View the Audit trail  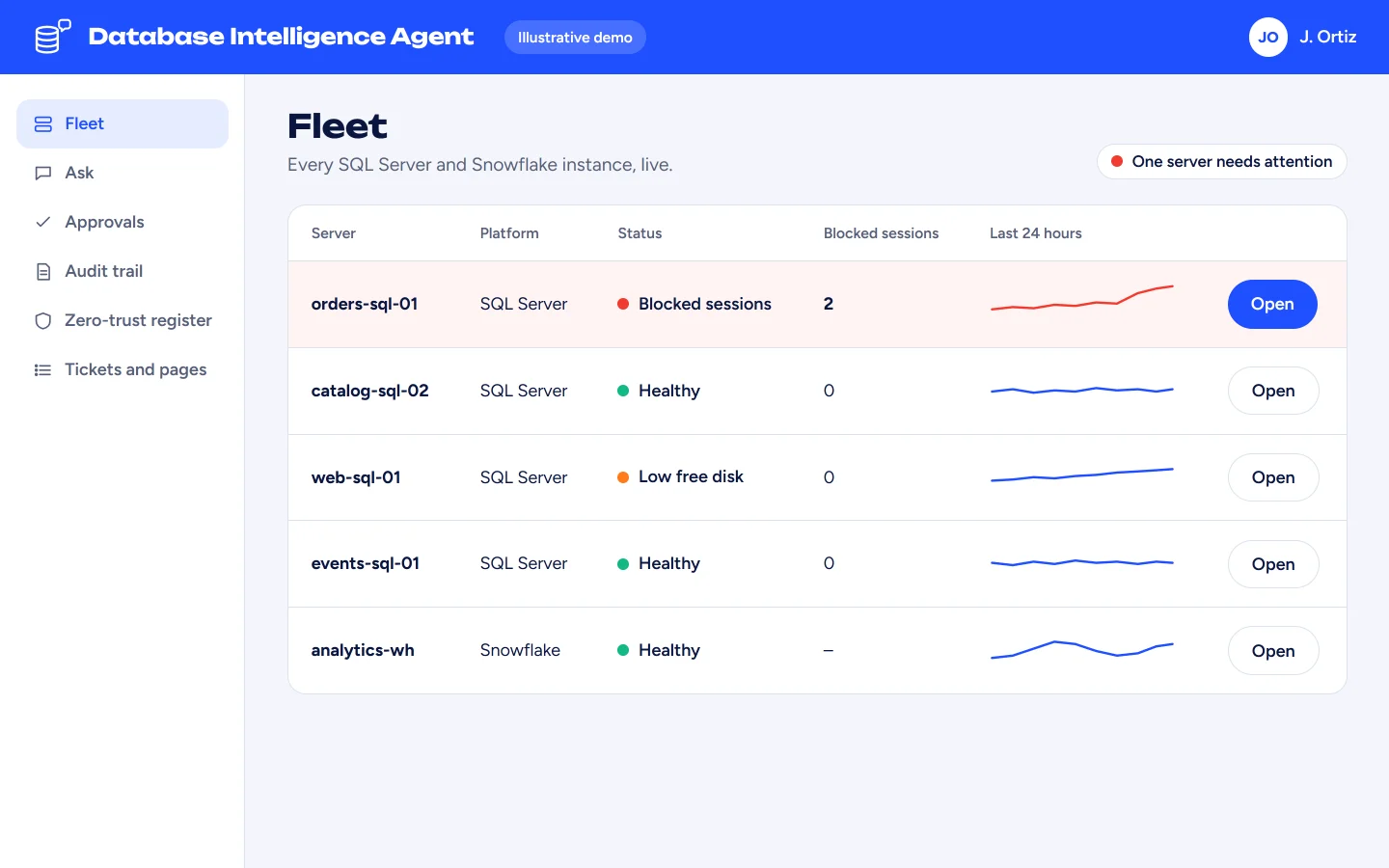tap(123, 271)
